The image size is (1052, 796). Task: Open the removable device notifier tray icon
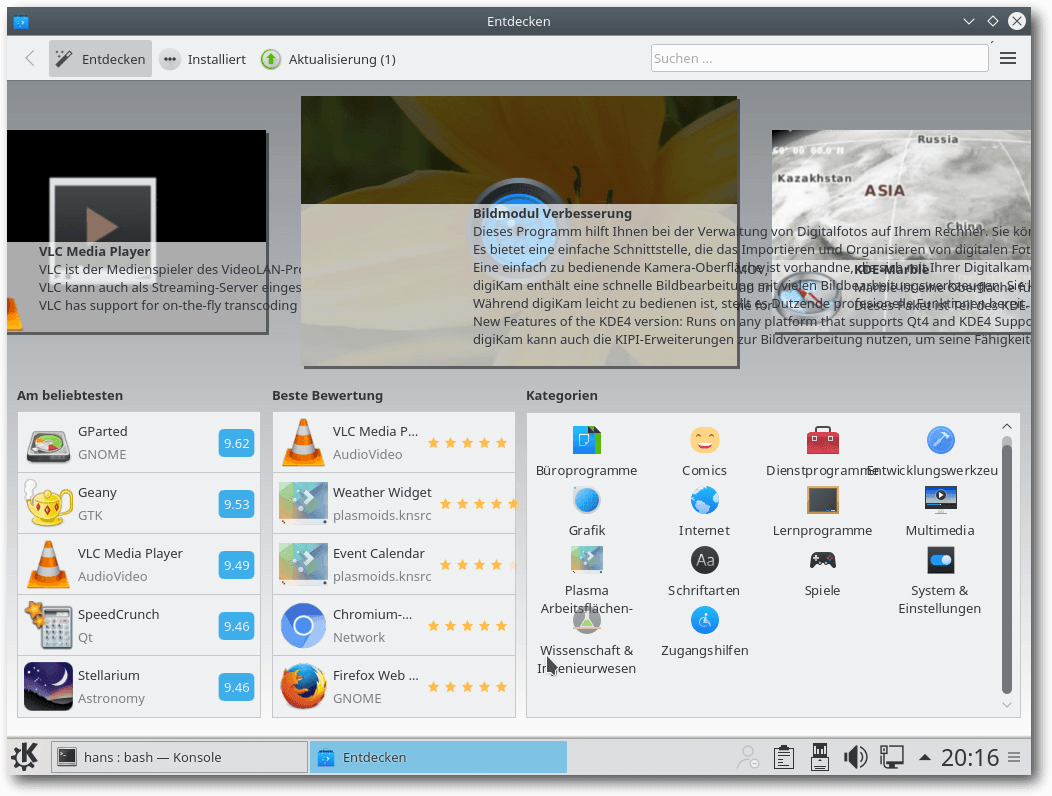pyautogui.click(x=819, y=758)
